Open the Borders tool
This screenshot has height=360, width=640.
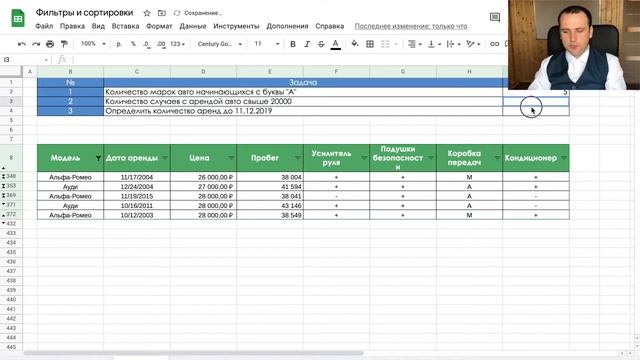[370, 44]
